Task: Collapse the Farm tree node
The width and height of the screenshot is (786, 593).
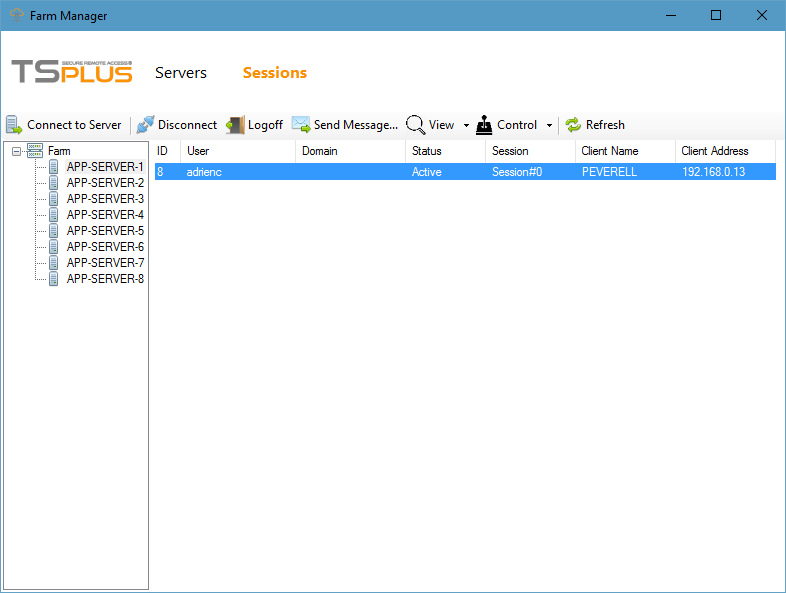Action: 16,151
